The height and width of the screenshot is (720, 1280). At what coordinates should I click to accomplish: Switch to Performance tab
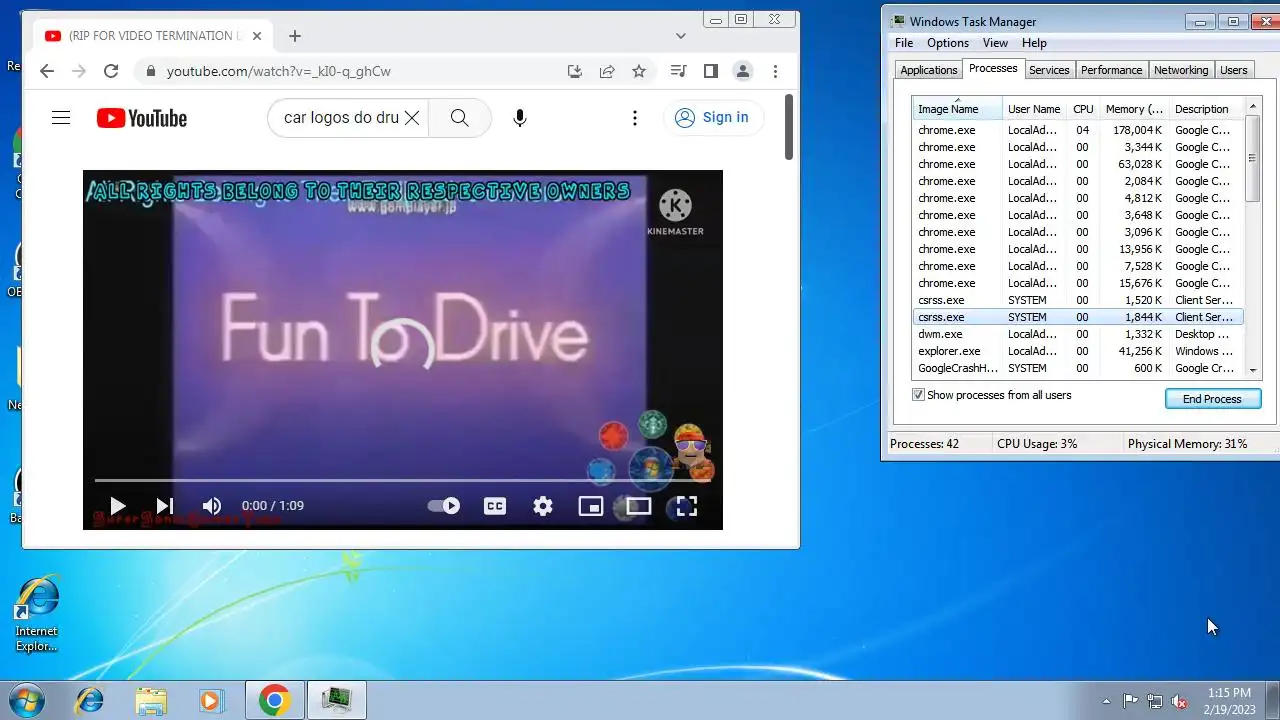pyautogui.click(x=1111, y=70)
